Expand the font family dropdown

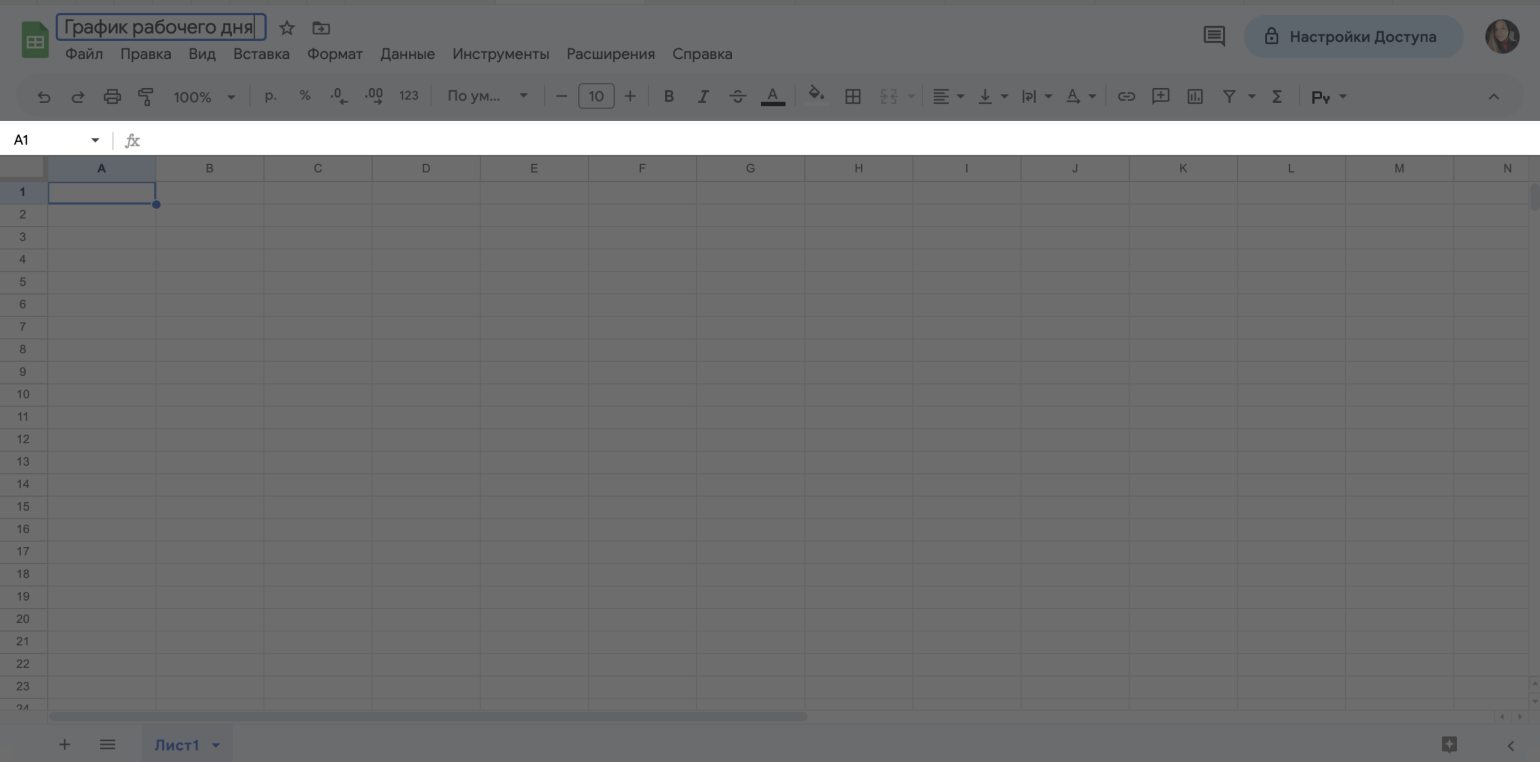click(487, 97)
